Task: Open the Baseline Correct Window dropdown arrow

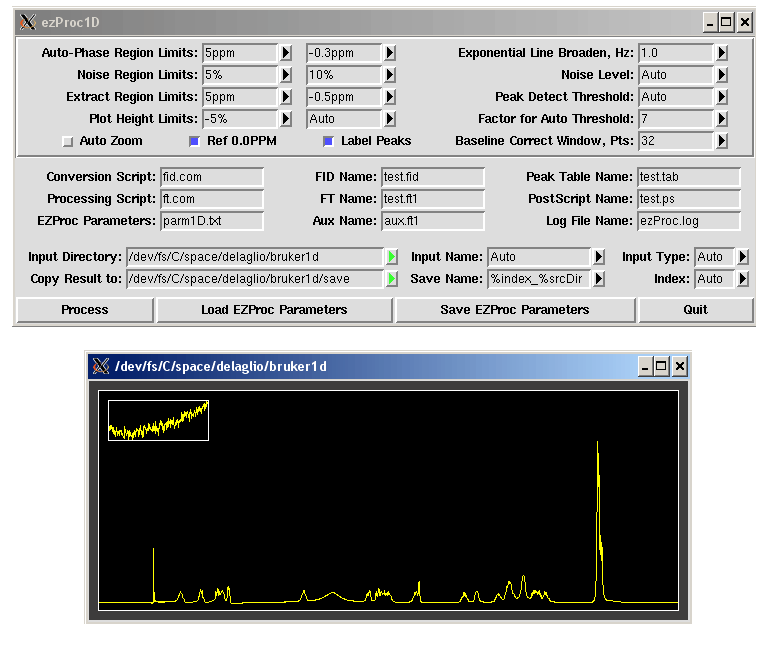Action: (721, 141)
